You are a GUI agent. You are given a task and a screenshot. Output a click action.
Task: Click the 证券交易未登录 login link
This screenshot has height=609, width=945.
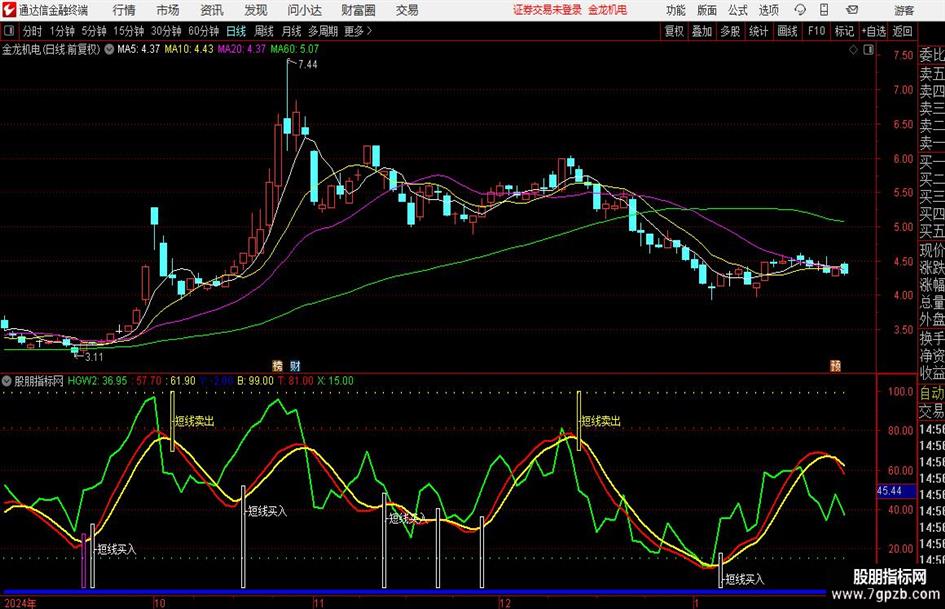click(x=548, y=10)
